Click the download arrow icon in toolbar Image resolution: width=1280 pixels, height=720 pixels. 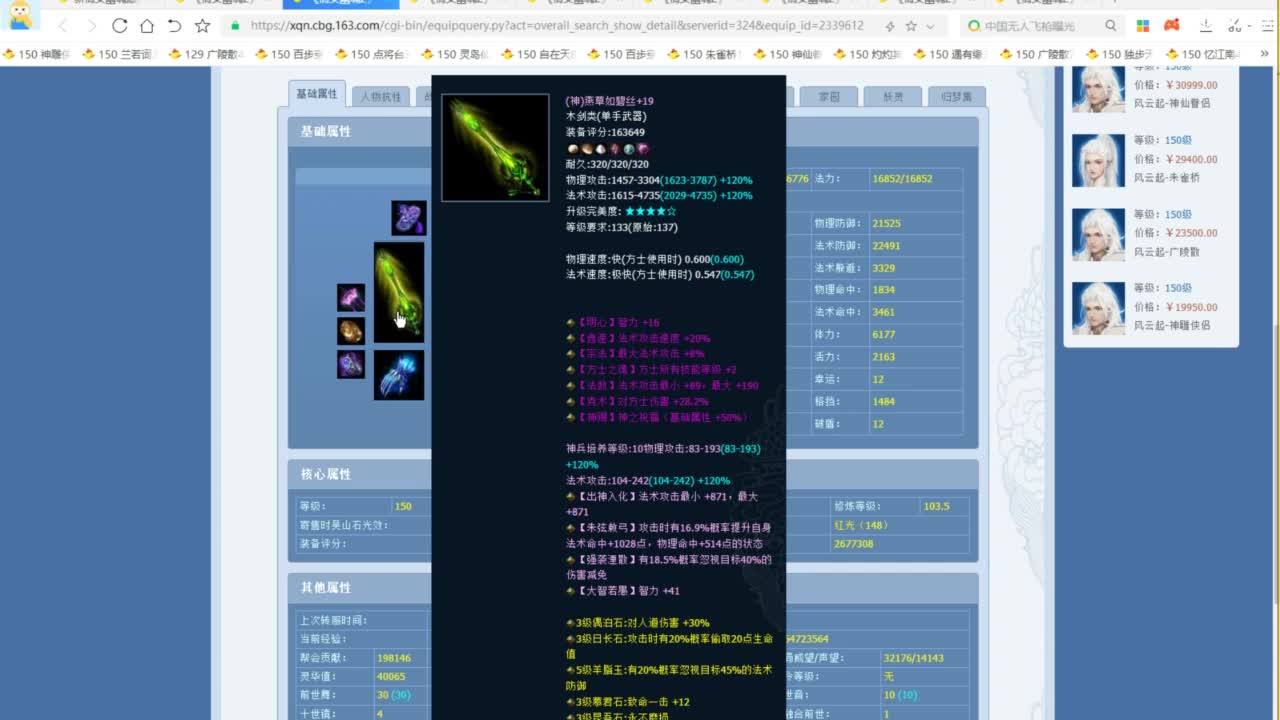(1207, 26)
